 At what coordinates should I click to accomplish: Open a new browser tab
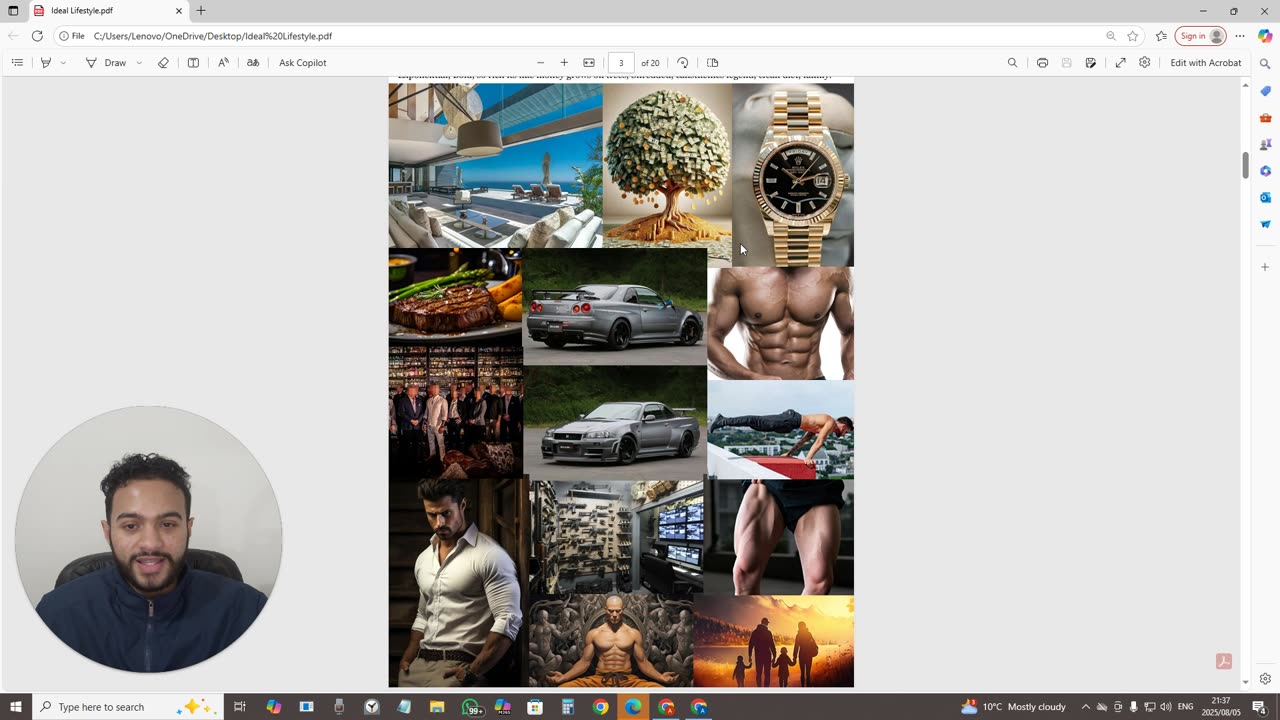tap(201, 11)
